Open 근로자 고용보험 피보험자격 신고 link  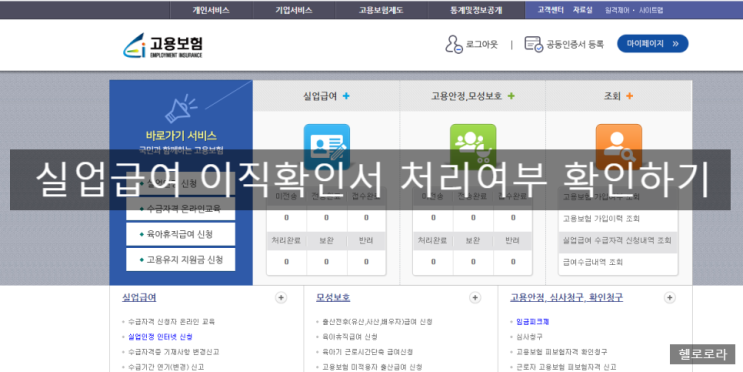coord(566,367)
